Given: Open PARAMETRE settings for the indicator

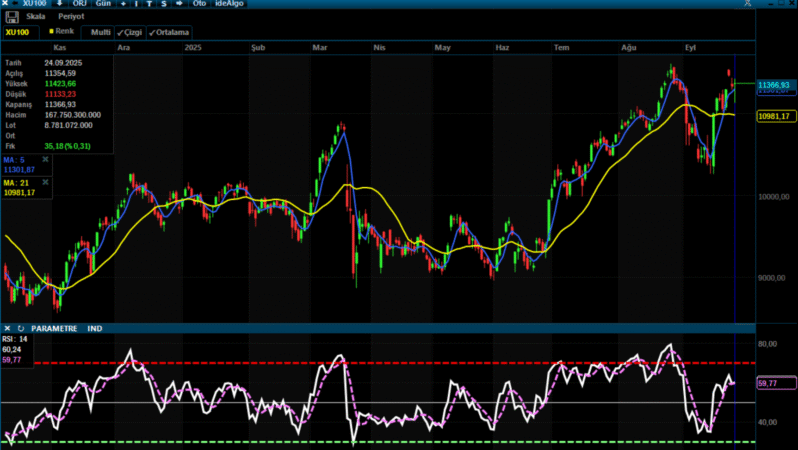Looking at the screenshot, I should tap(54, 328).
